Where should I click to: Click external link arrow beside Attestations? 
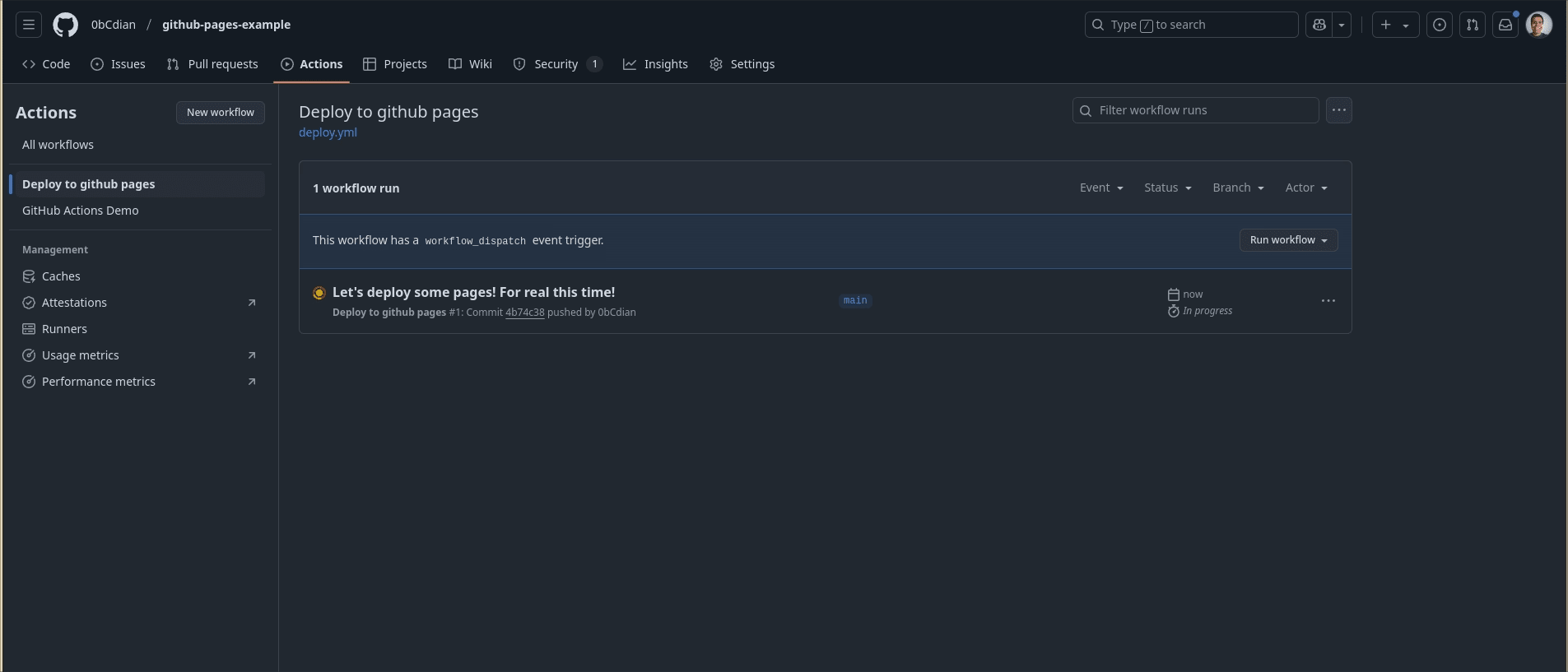click(x=252, y=303)
